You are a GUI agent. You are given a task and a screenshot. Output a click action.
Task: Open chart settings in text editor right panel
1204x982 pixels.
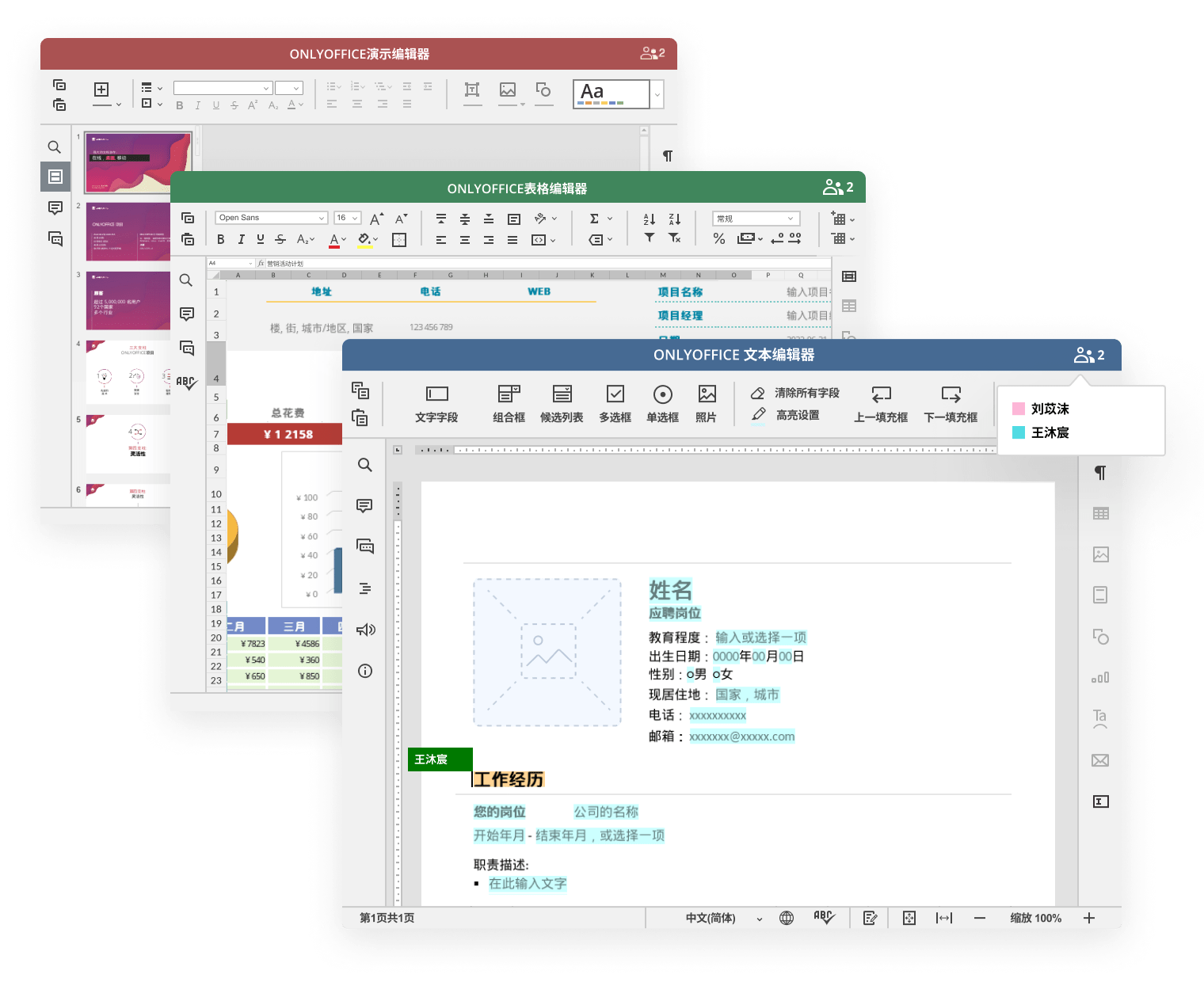click(1100, 678)
